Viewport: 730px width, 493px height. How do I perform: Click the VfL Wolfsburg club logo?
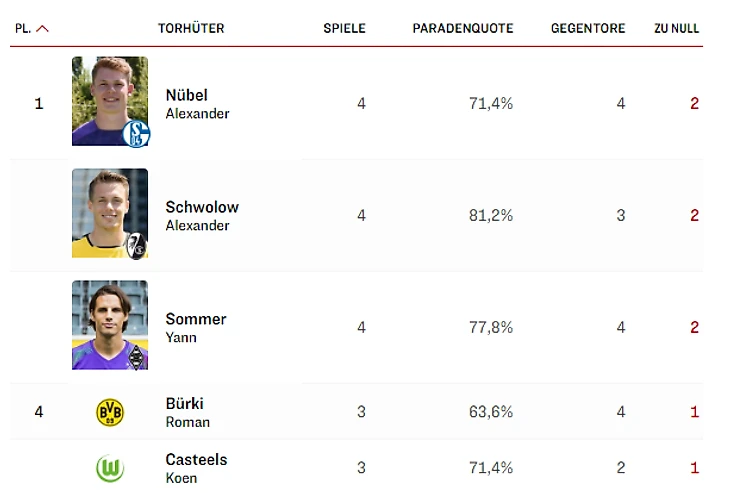pos(110,468)
